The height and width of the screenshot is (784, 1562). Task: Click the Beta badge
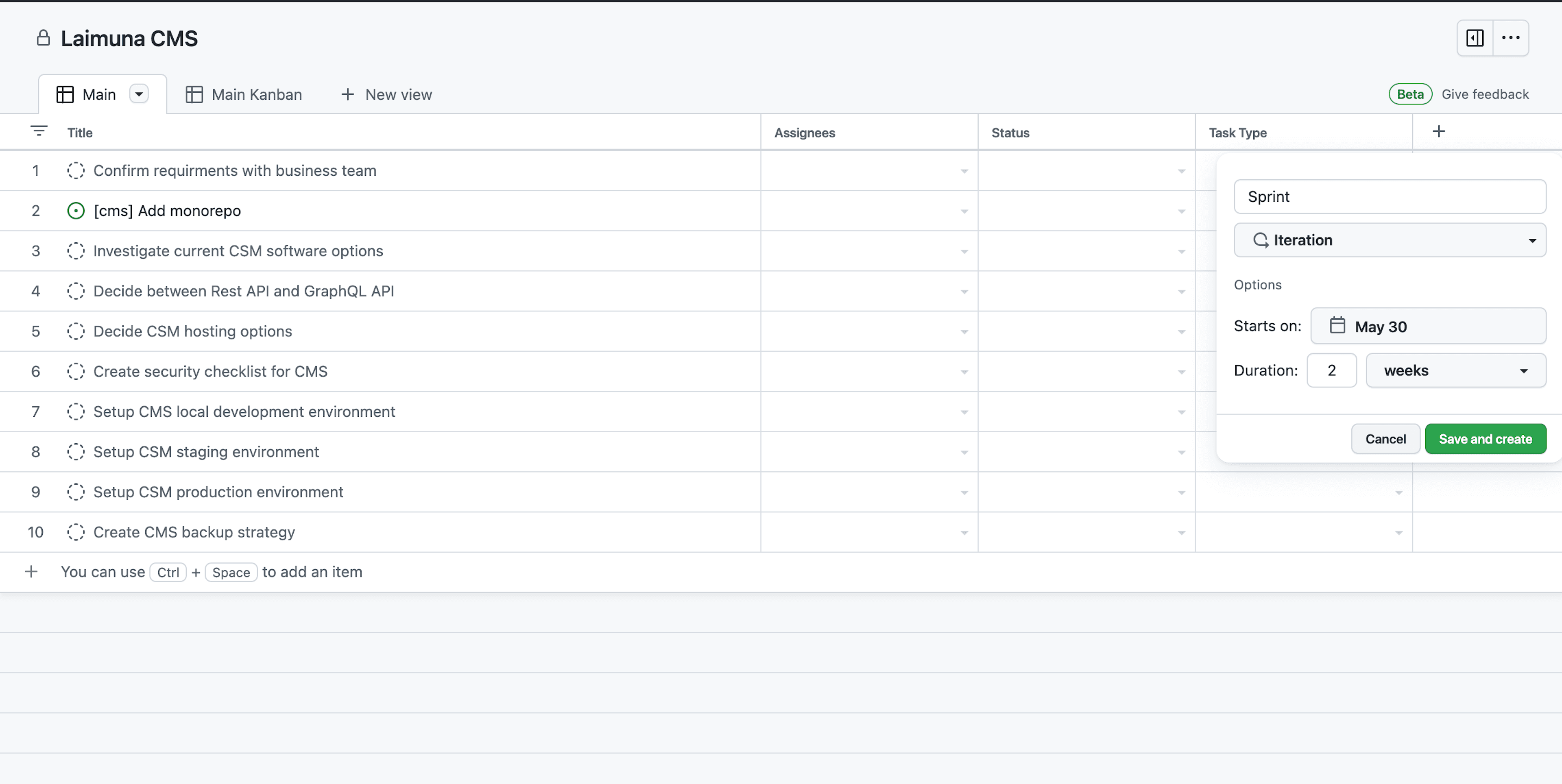click(1410, 94)
